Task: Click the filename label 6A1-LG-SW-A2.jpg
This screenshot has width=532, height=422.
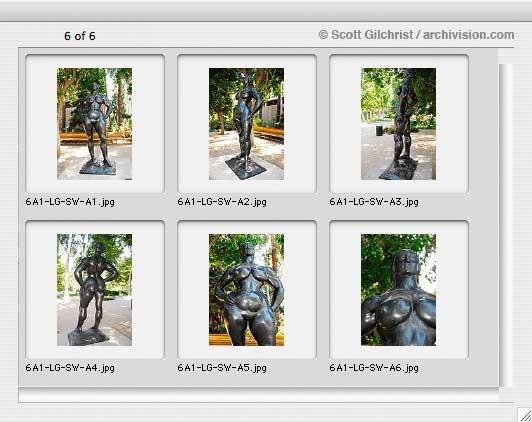Action: pyautogui.click(x=222, y=202)
